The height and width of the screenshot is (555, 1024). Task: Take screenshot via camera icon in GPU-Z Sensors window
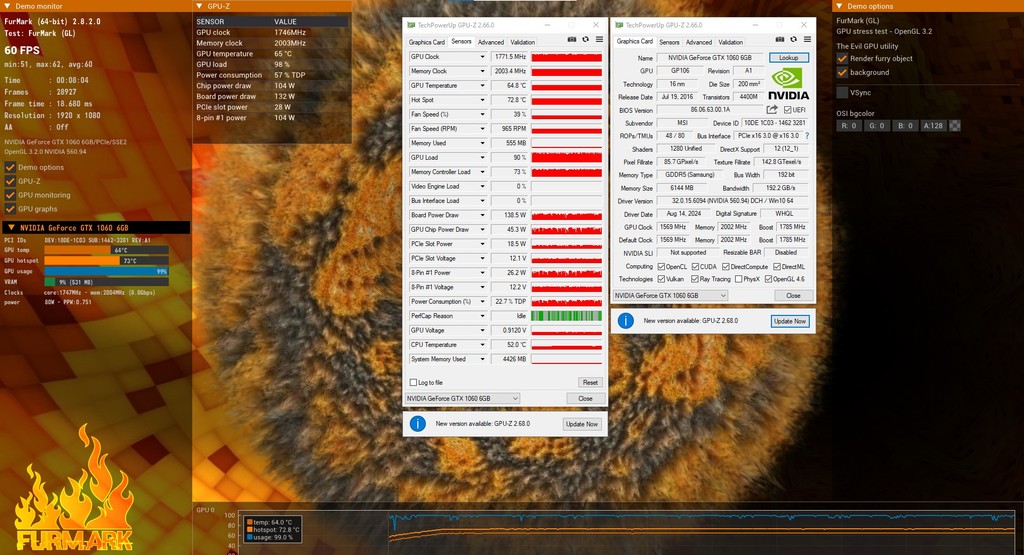click(x=572, y=40)
